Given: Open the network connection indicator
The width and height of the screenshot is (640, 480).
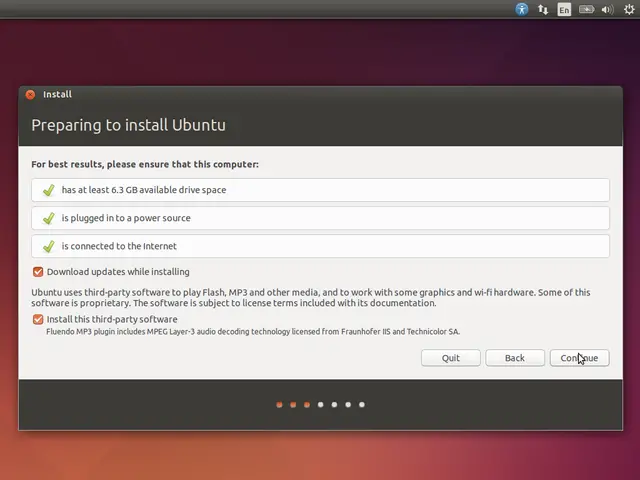Looking at the screenshot, I should pyautogui.click(x=543, y=9).
